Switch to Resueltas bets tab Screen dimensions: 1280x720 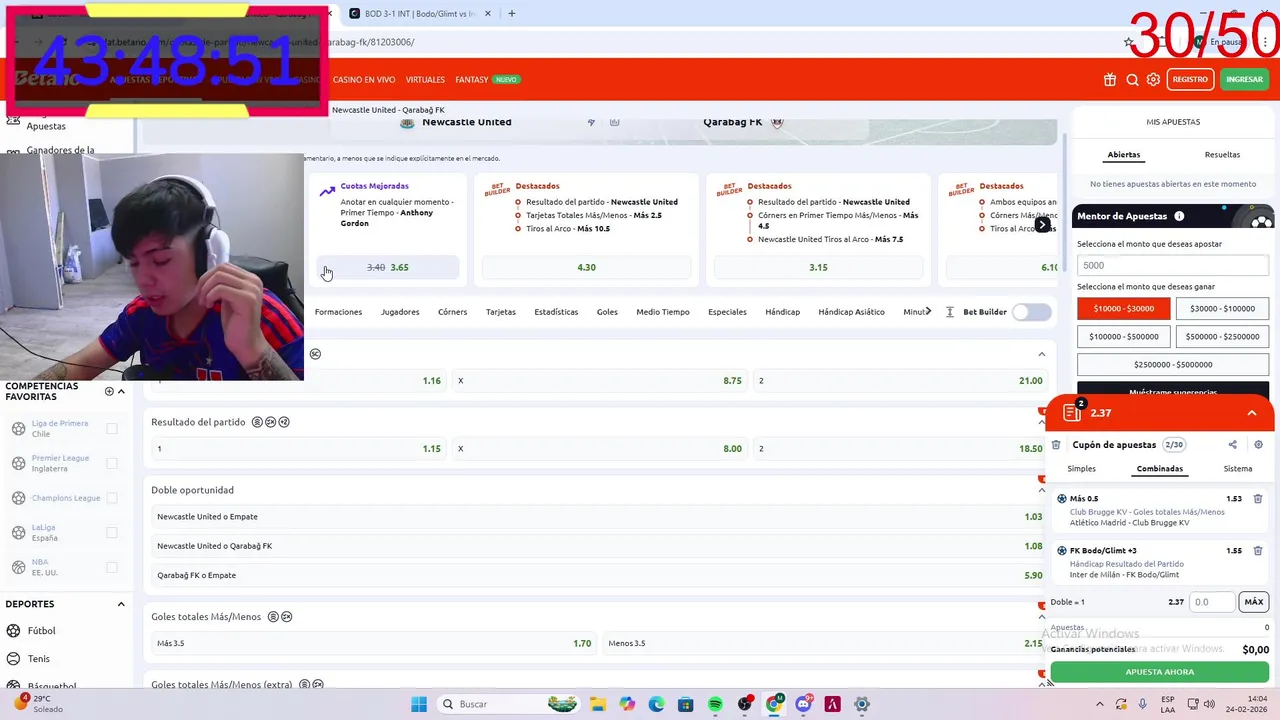pyautogui.click(x=1222, y=155)
